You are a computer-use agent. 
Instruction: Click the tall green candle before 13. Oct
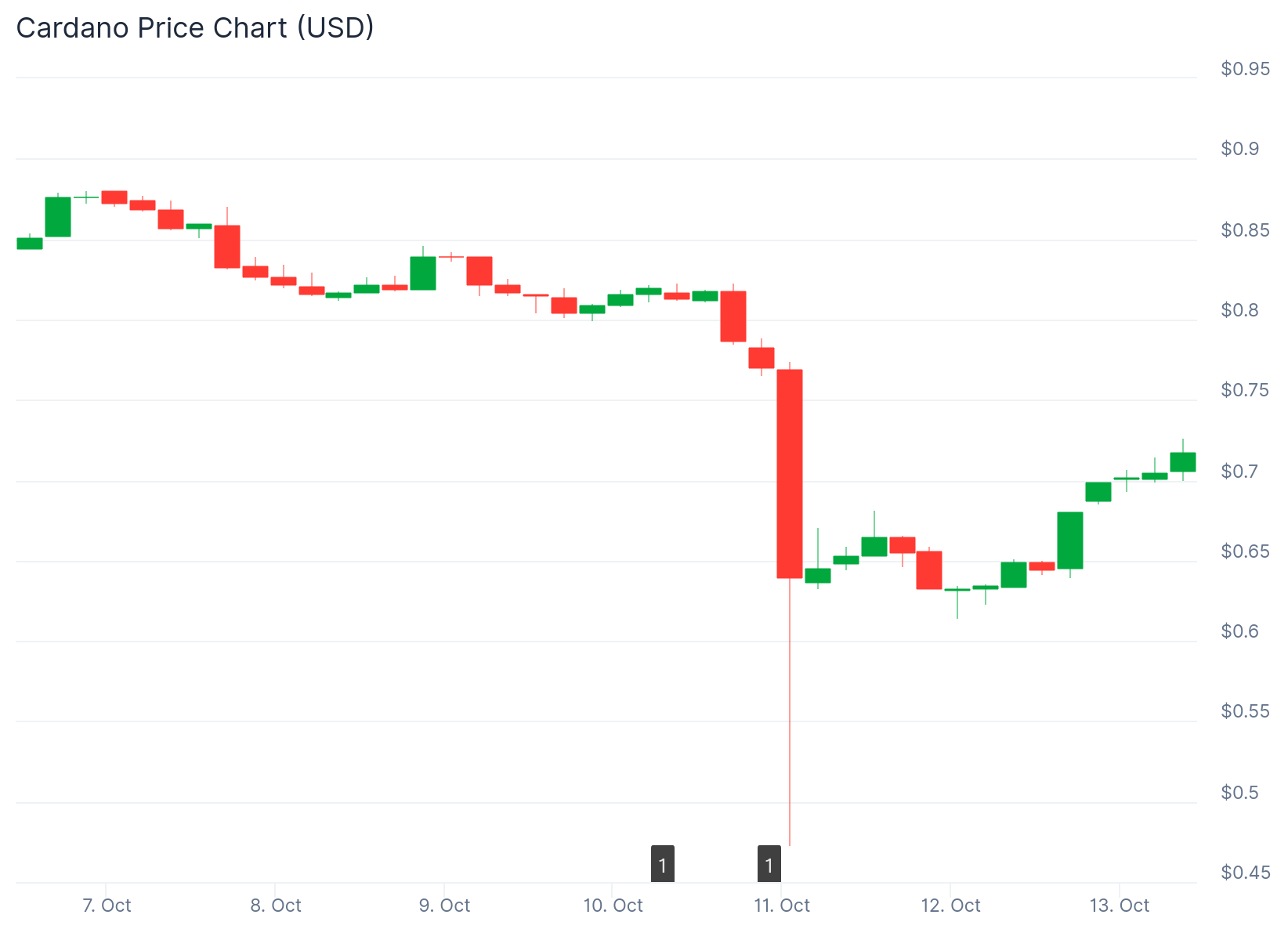1070,540
